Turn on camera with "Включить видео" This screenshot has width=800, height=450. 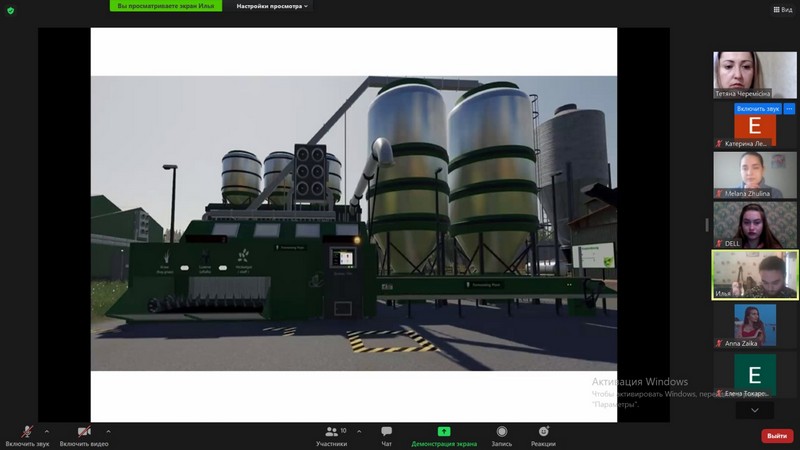click(84, 436)
